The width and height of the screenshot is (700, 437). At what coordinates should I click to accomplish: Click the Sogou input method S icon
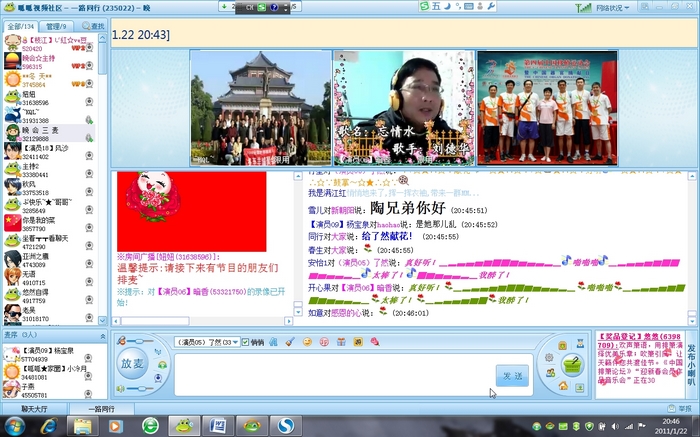click(x=424, y=6)
